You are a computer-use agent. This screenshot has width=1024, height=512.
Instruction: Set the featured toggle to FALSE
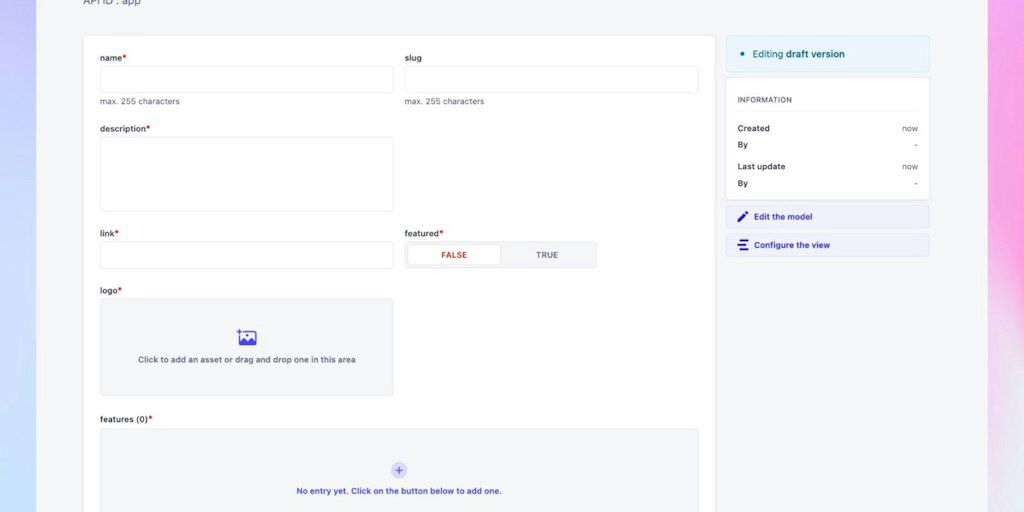[454, 255]
